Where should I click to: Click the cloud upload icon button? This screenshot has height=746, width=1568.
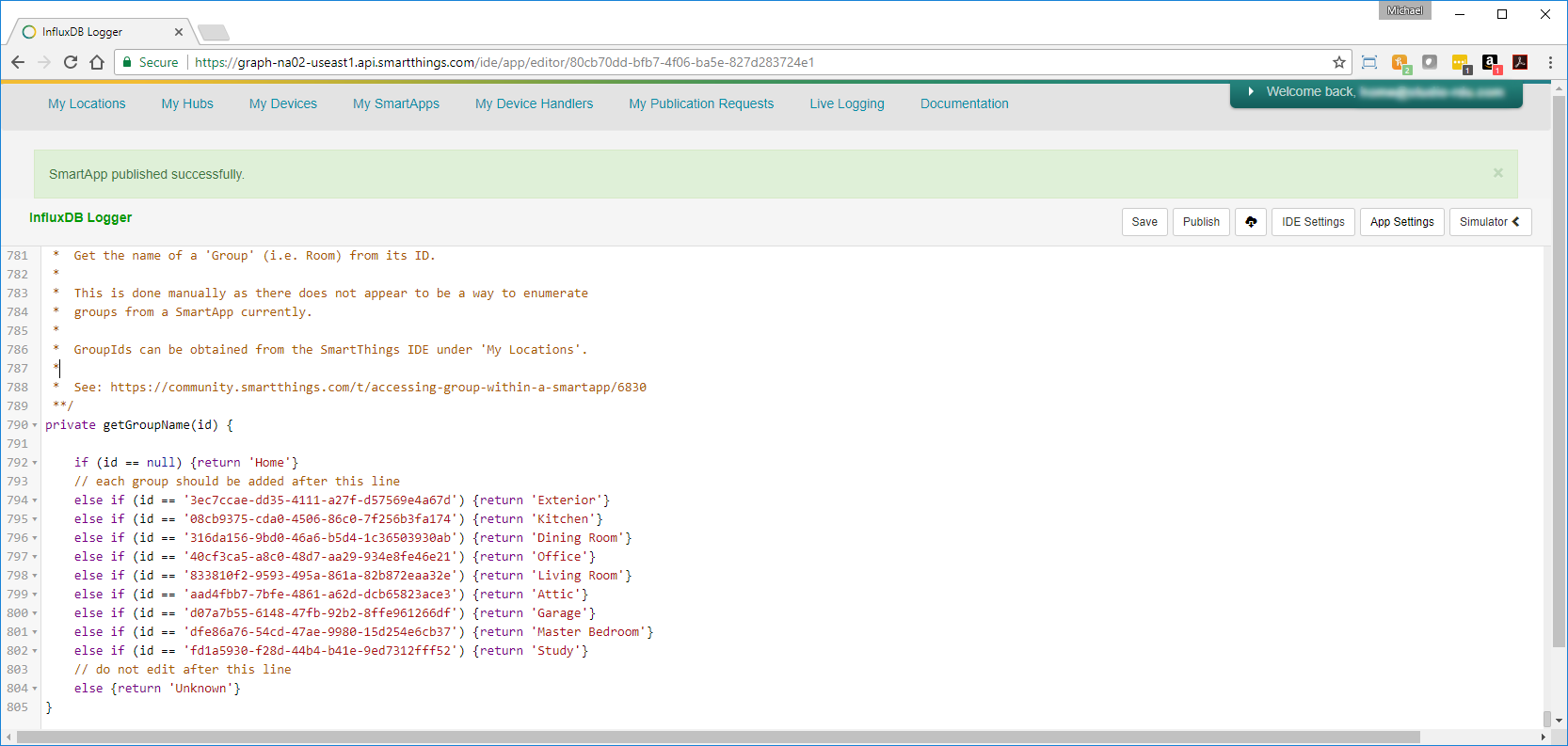pos(1251,222)
